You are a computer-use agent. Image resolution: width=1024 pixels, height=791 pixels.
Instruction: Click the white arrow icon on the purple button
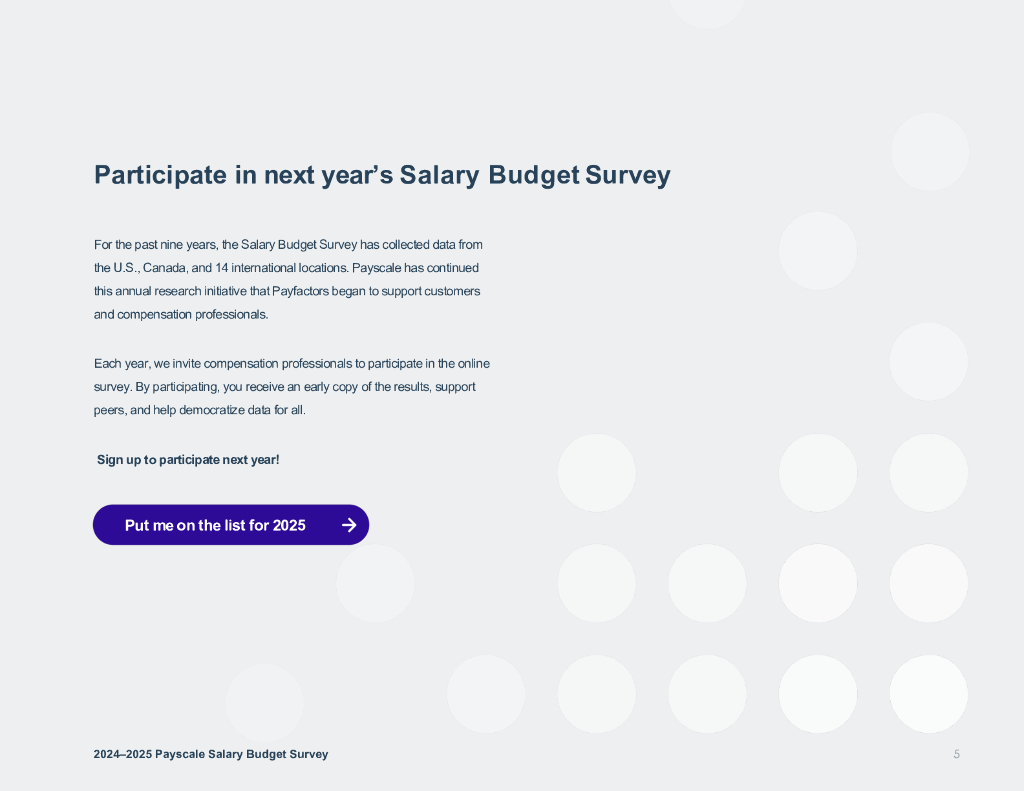coord(349,525)
